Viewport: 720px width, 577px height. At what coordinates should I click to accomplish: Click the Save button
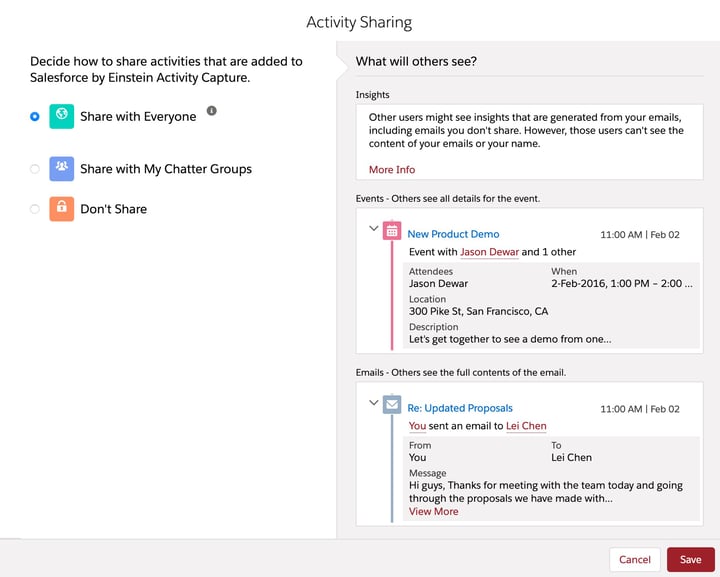coord(691,560)
